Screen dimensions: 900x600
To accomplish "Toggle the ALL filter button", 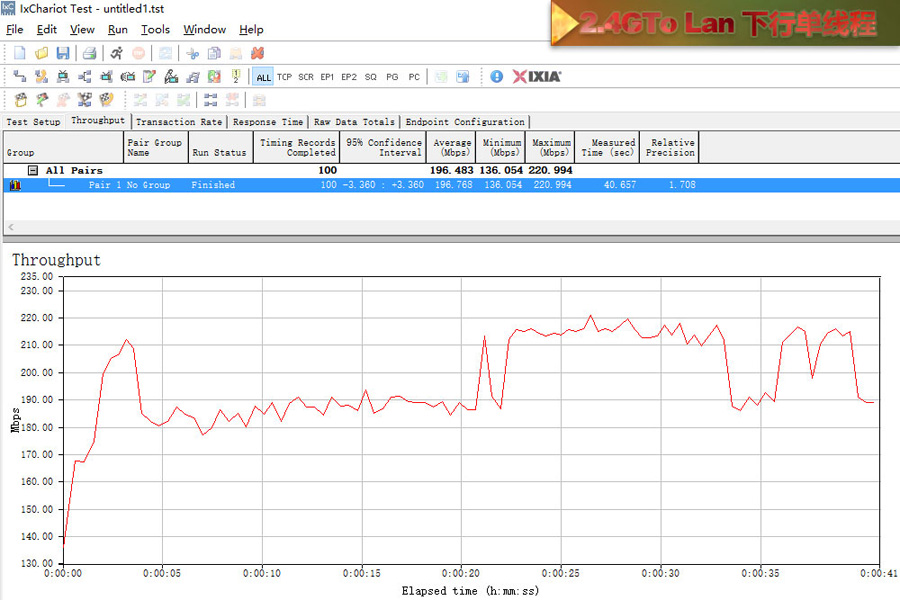I will pos(263,77).
